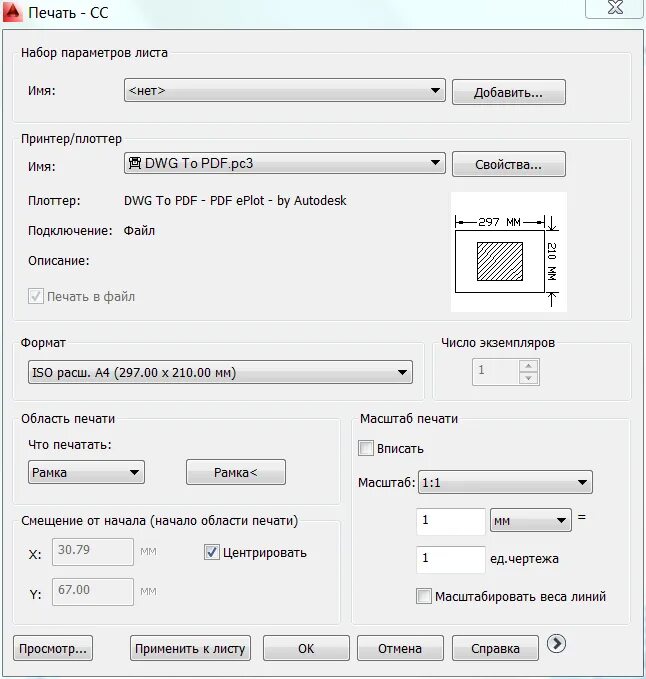Open the Что печатать dropdown set to Рамка

pos(86,472)
